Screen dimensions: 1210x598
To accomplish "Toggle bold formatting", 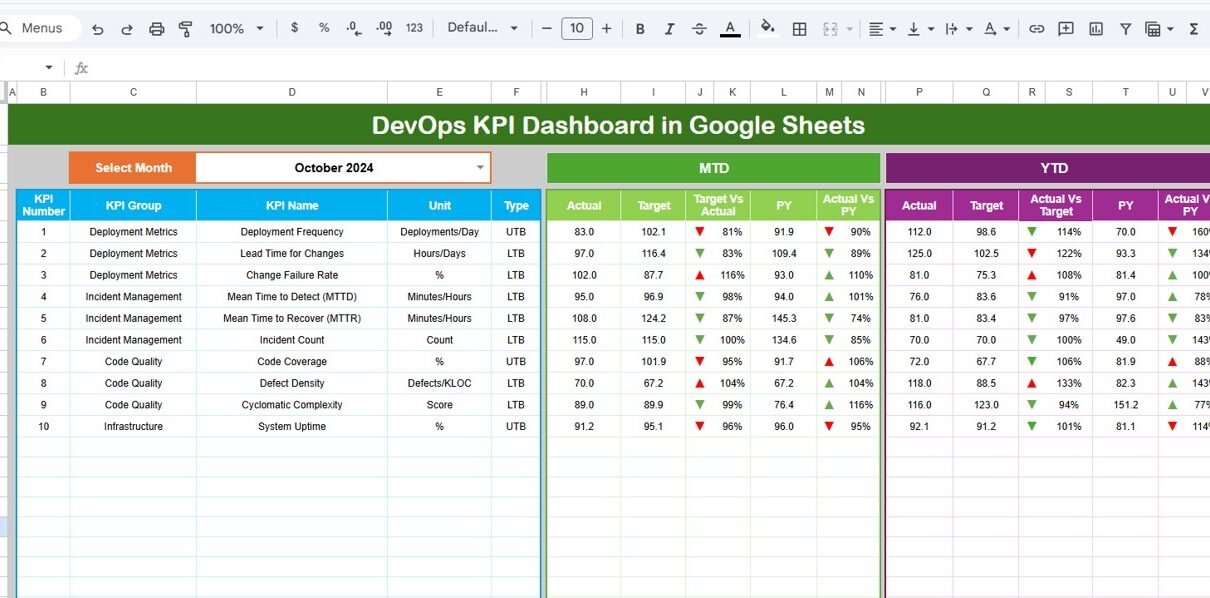I will click(641, 29).
